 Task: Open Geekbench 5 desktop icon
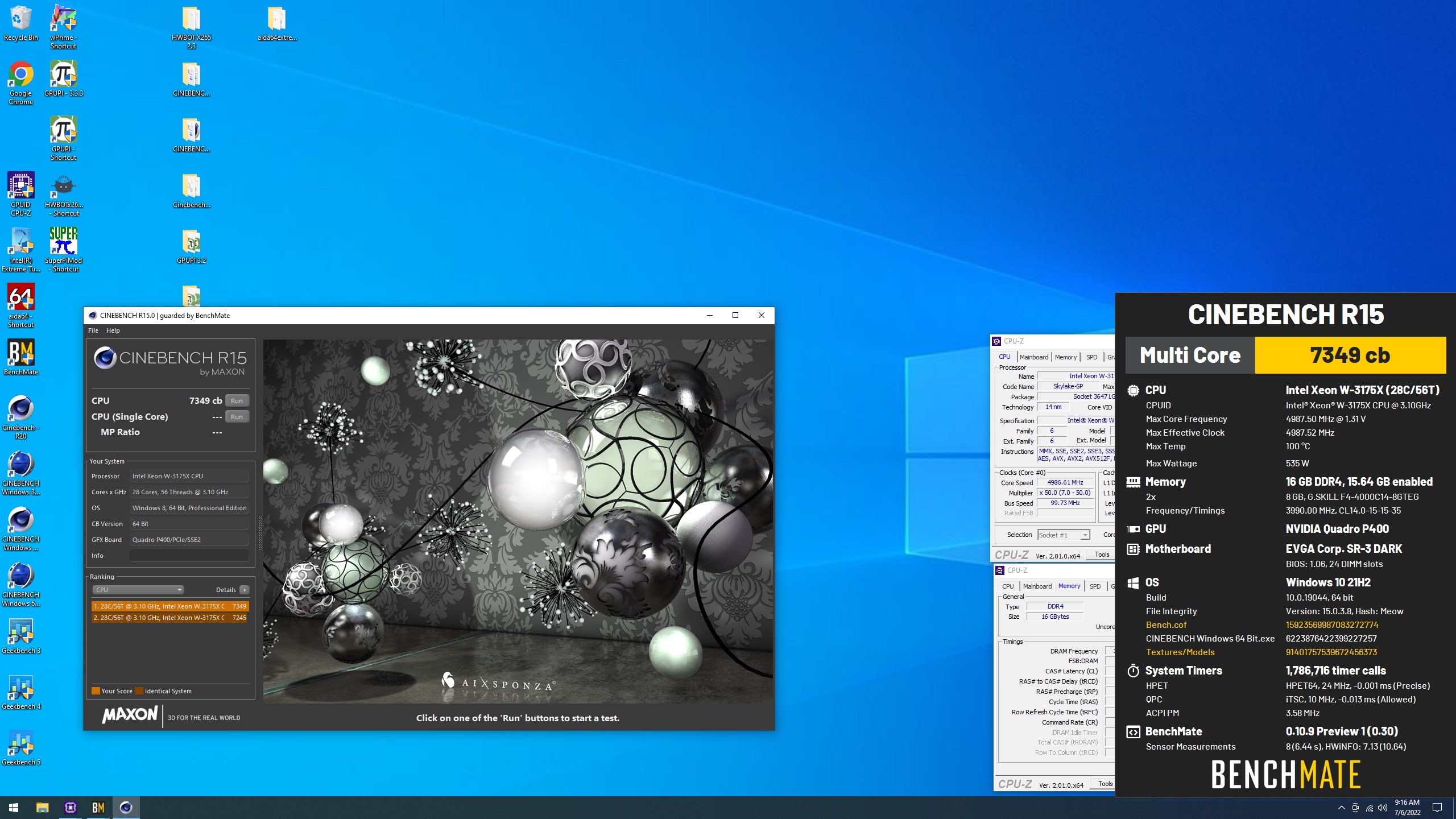pyautogui.click(x=21, y=748)
